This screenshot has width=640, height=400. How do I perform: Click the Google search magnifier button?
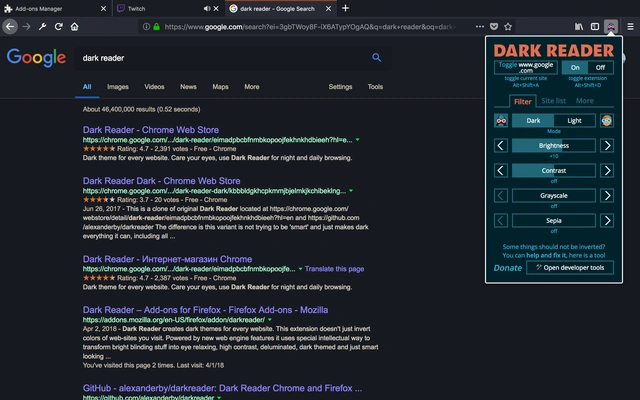[376, 58]
